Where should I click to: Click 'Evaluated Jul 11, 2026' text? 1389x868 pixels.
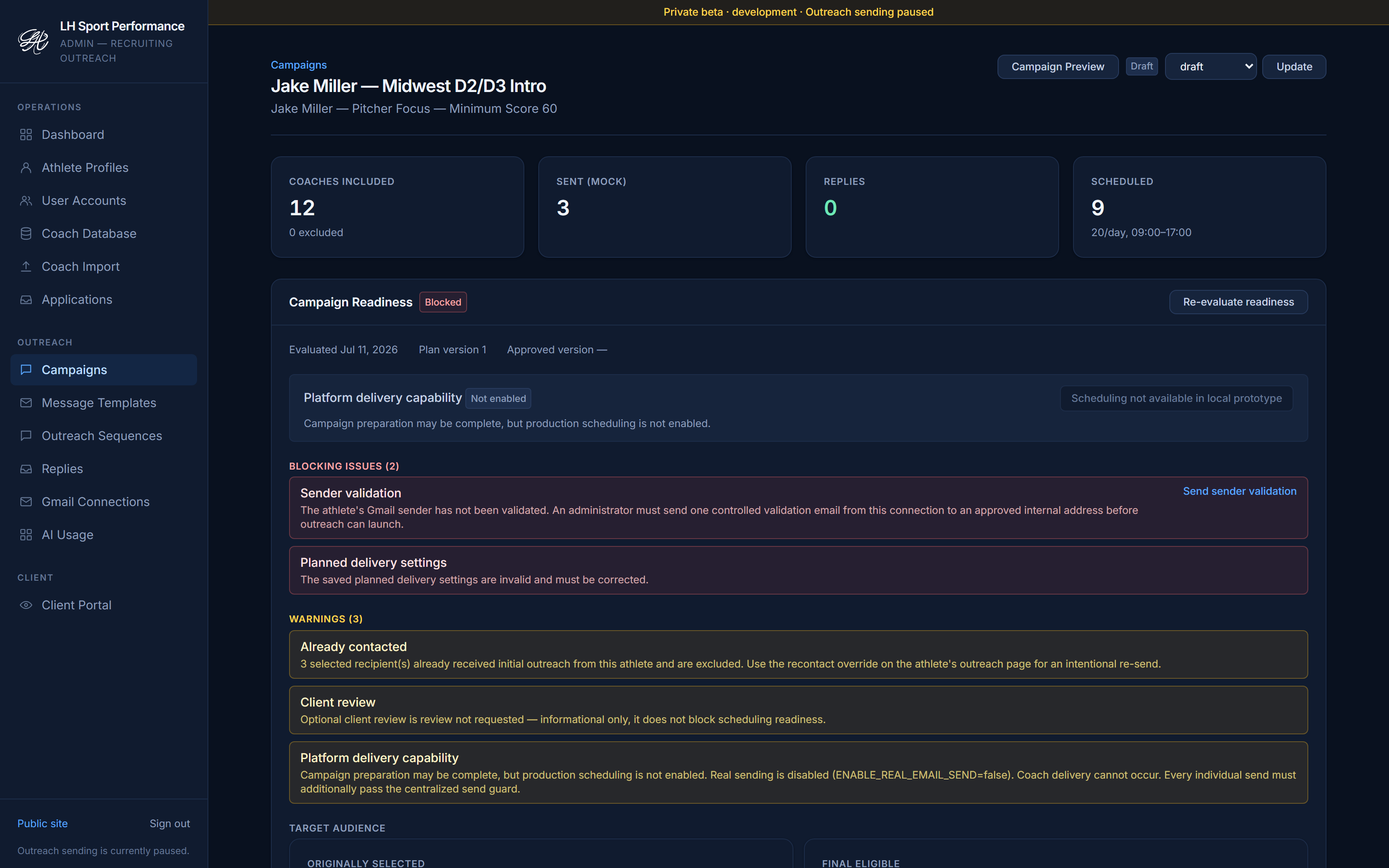point(343,350)
